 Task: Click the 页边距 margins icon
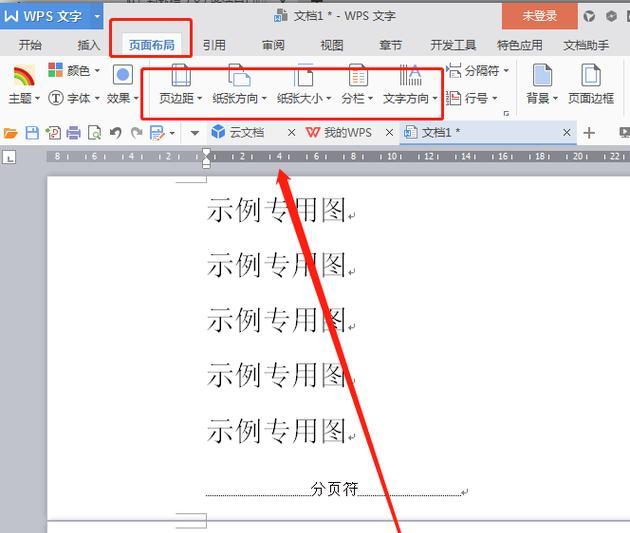tap(181, 75)
